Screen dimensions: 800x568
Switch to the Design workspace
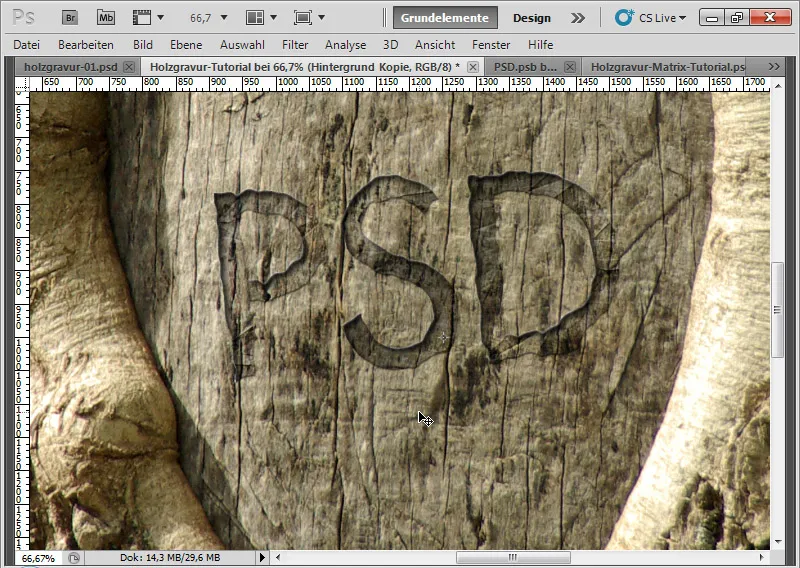coord(532,18)
